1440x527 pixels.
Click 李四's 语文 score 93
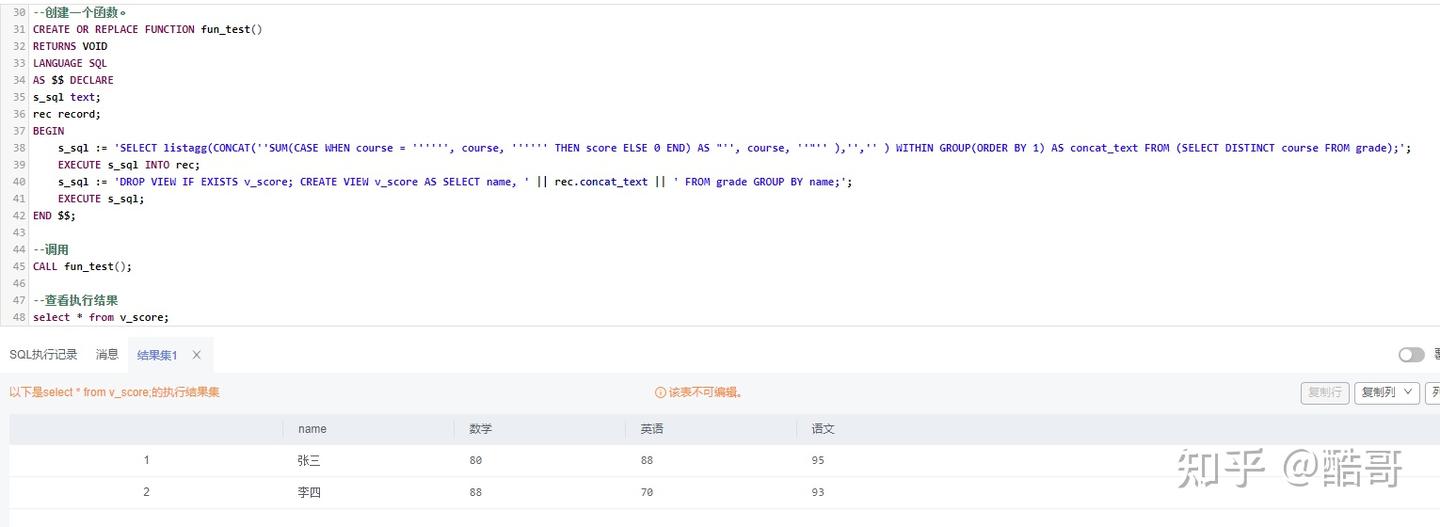click(818, 493)
